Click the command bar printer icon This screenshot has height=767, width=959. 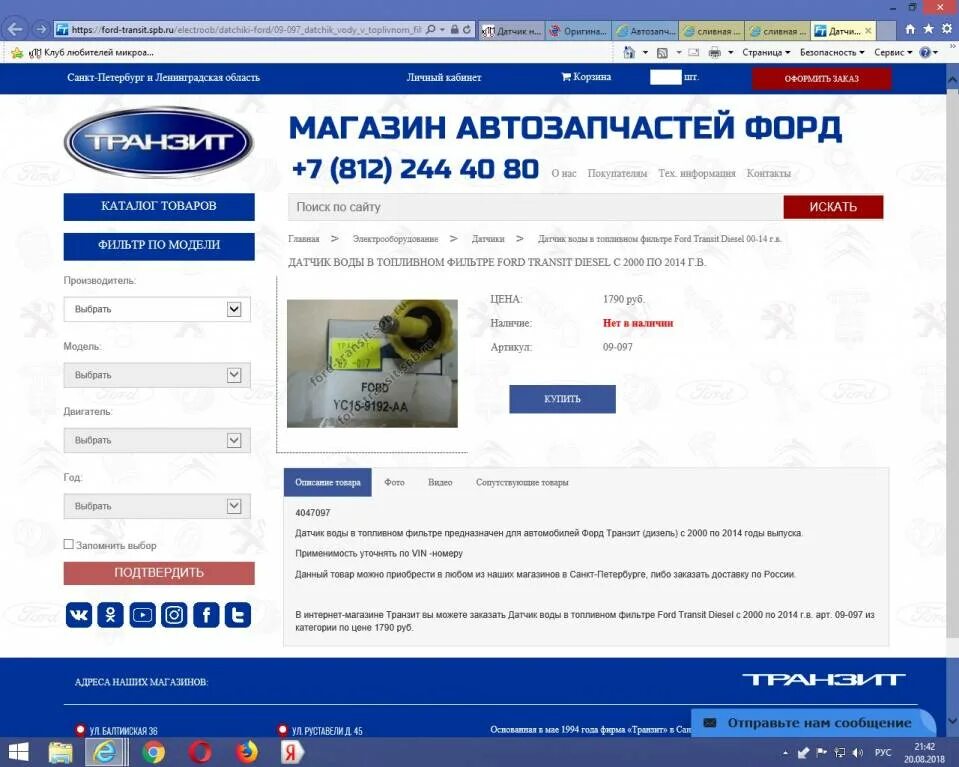click(714, 53)
